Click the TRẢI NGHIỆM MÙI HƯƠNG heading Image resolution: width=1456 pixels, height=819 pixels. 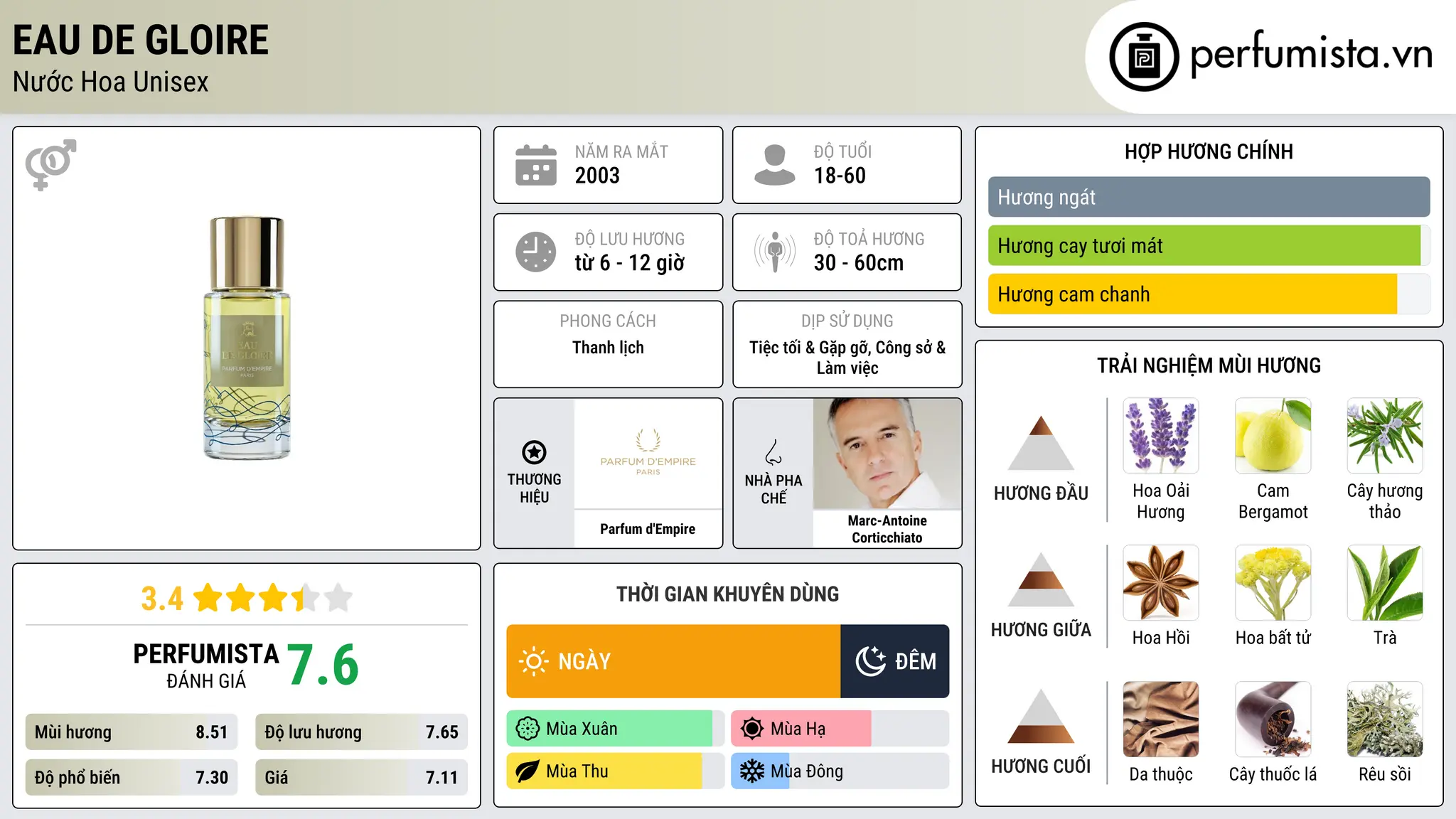(x=1209, y=365)
